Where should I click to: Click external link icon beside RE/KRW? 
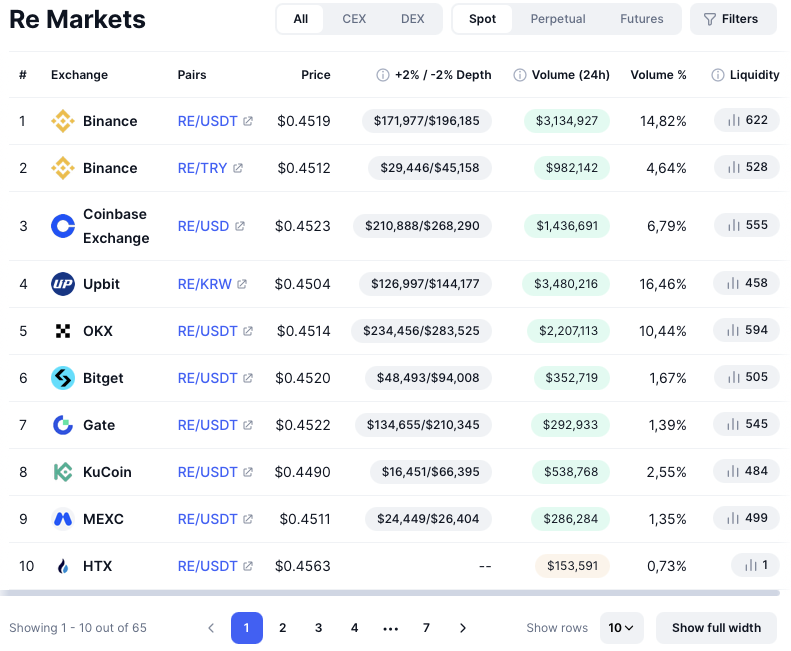[242, 284]
